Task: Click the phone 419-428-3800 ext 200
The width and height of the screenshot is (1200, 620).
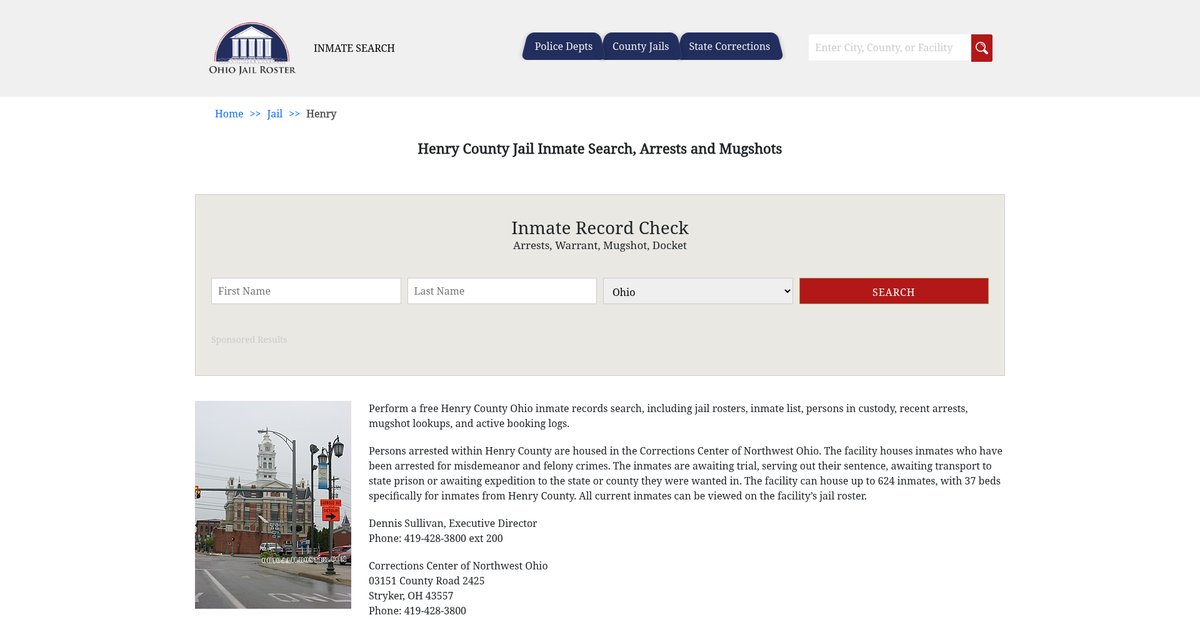Action: pyautogui.click(x=436, y=539)
